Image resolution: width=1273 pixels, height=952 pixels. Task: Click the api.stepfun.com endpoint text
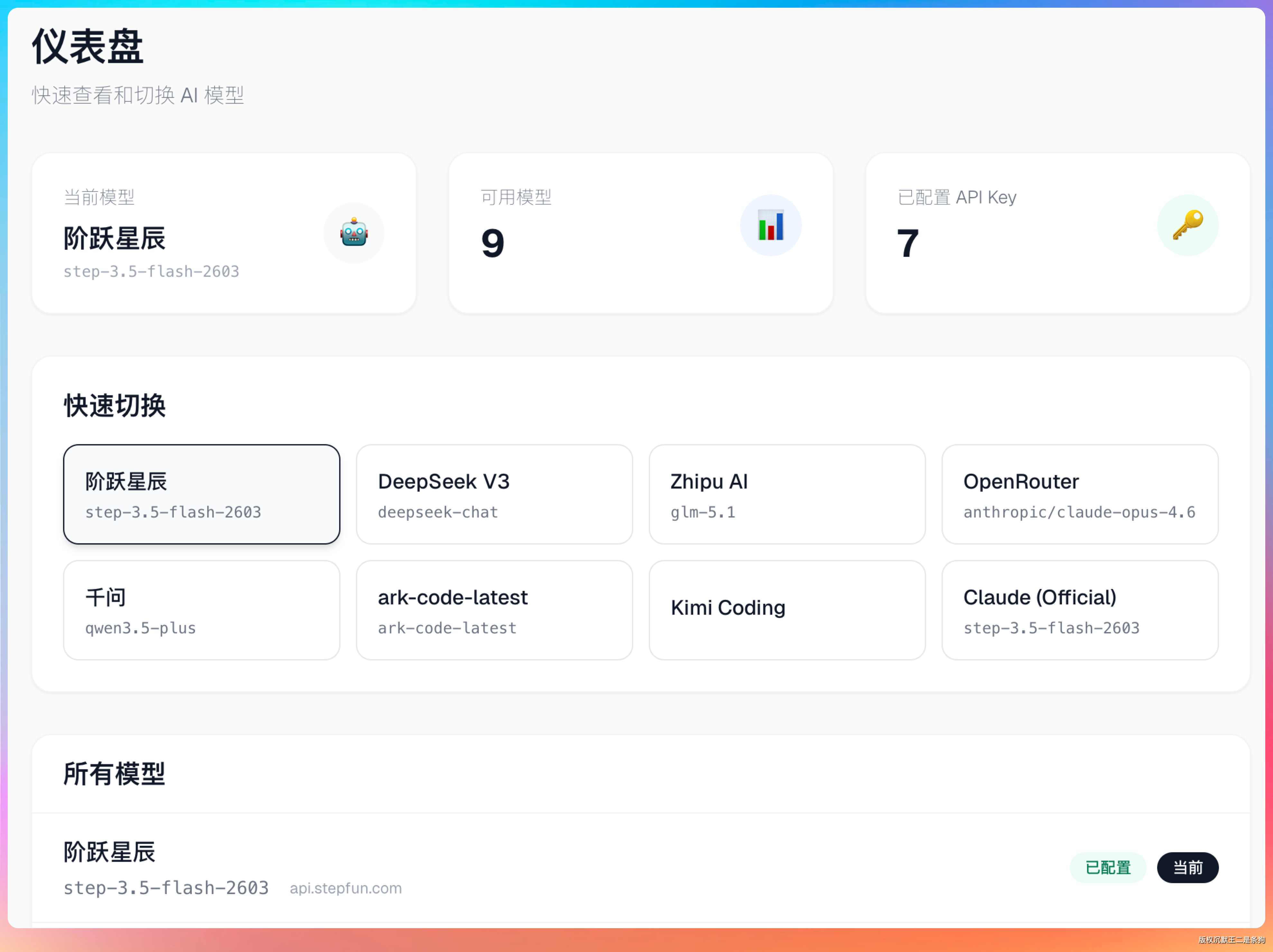pos(345,888)
